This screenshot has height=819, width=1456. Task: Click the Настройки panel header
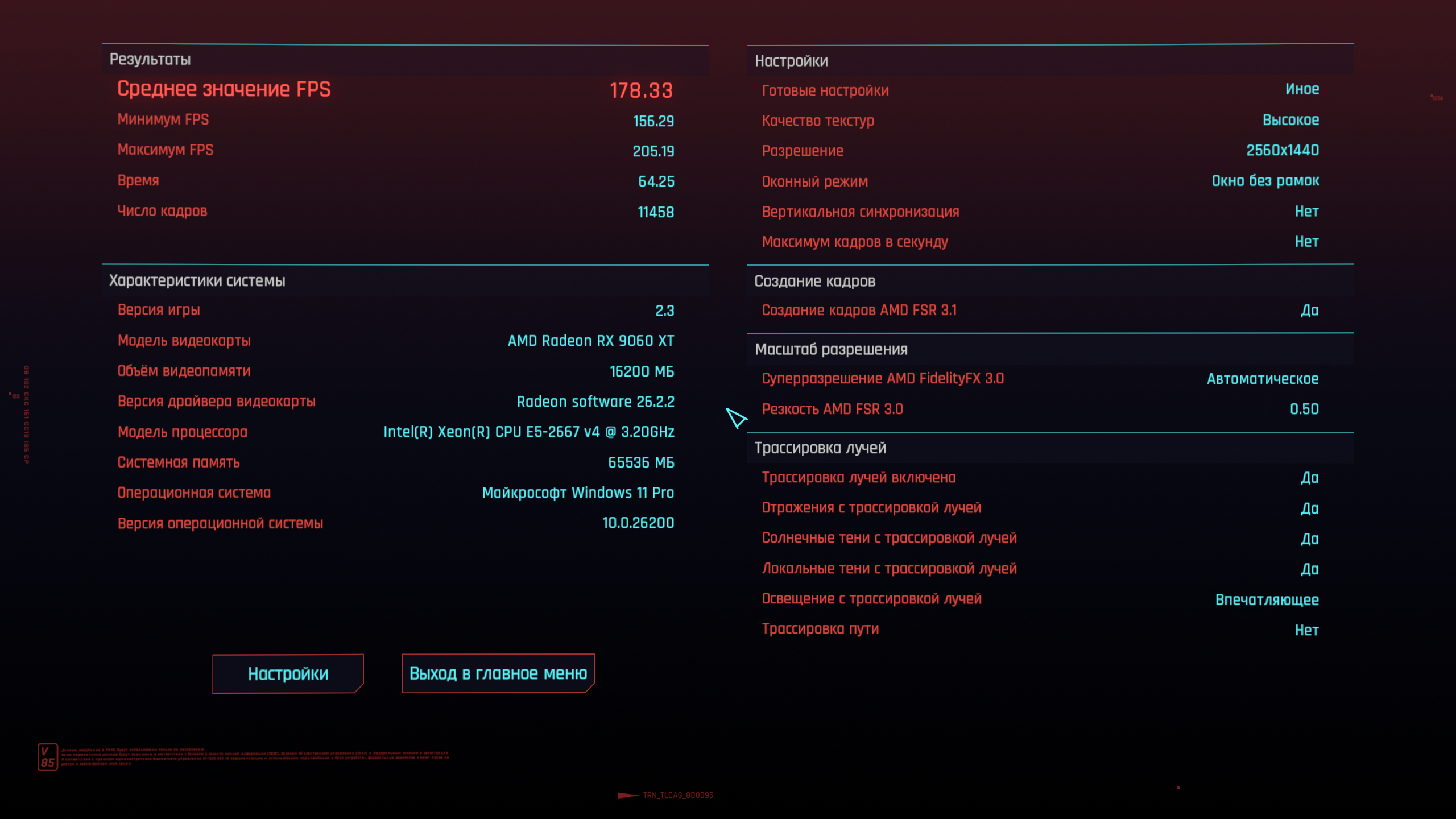[791, 61]
